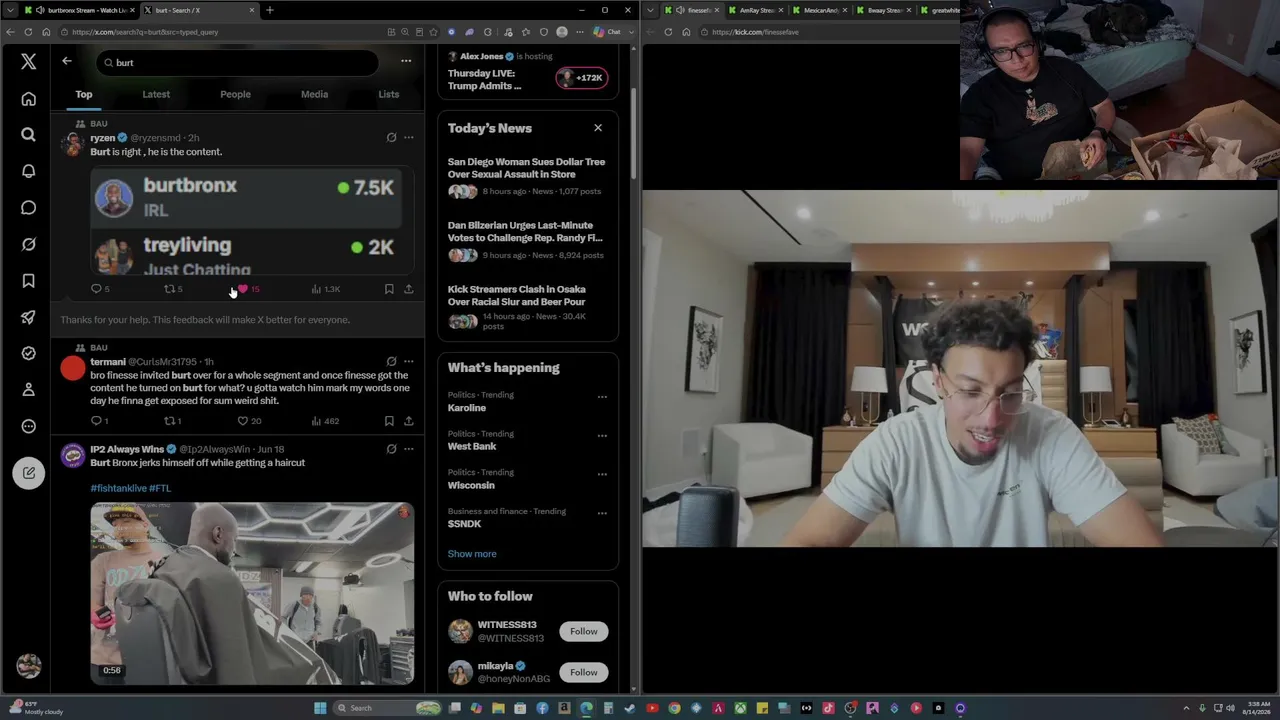This screenshot has height=720, width=1280.
Task: Open Bookmarks from the X sidebar
Action: tap(28, 281)
